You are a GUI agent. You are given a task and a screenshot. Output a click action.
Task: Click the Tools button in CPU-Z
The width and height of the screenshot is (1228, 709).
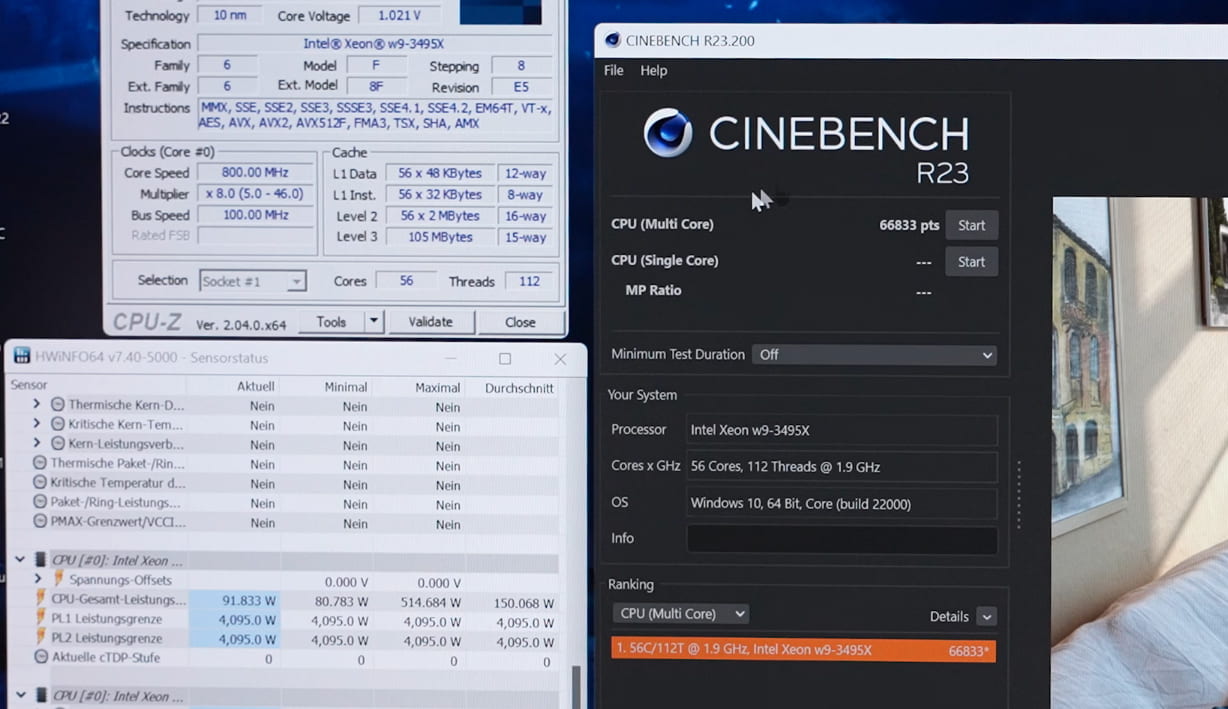coord(331,321)
